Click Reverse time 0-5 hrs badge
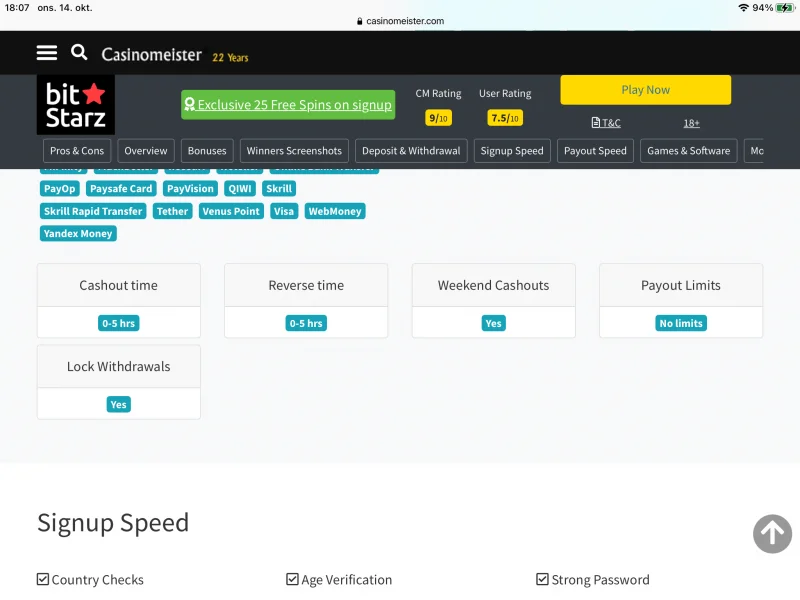The width and height of the screenshot is (800, 600). pos(306,323)
